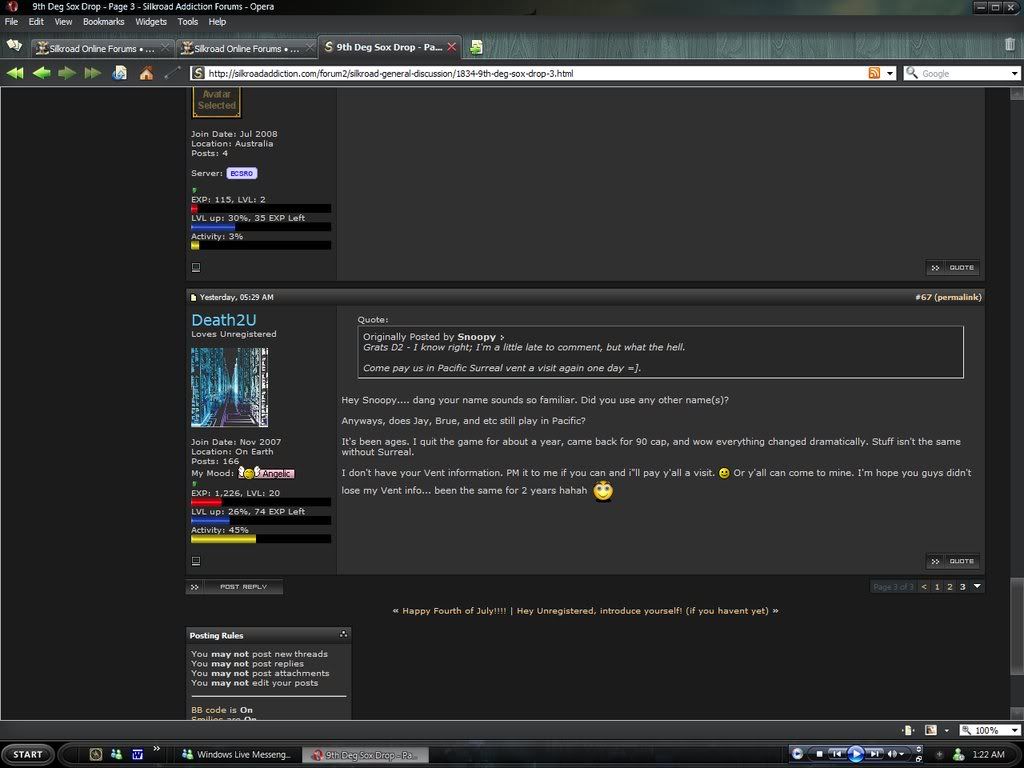Click Death2U's online status indicator
The height and width of the screenshot is (768, 1024).
195,561
